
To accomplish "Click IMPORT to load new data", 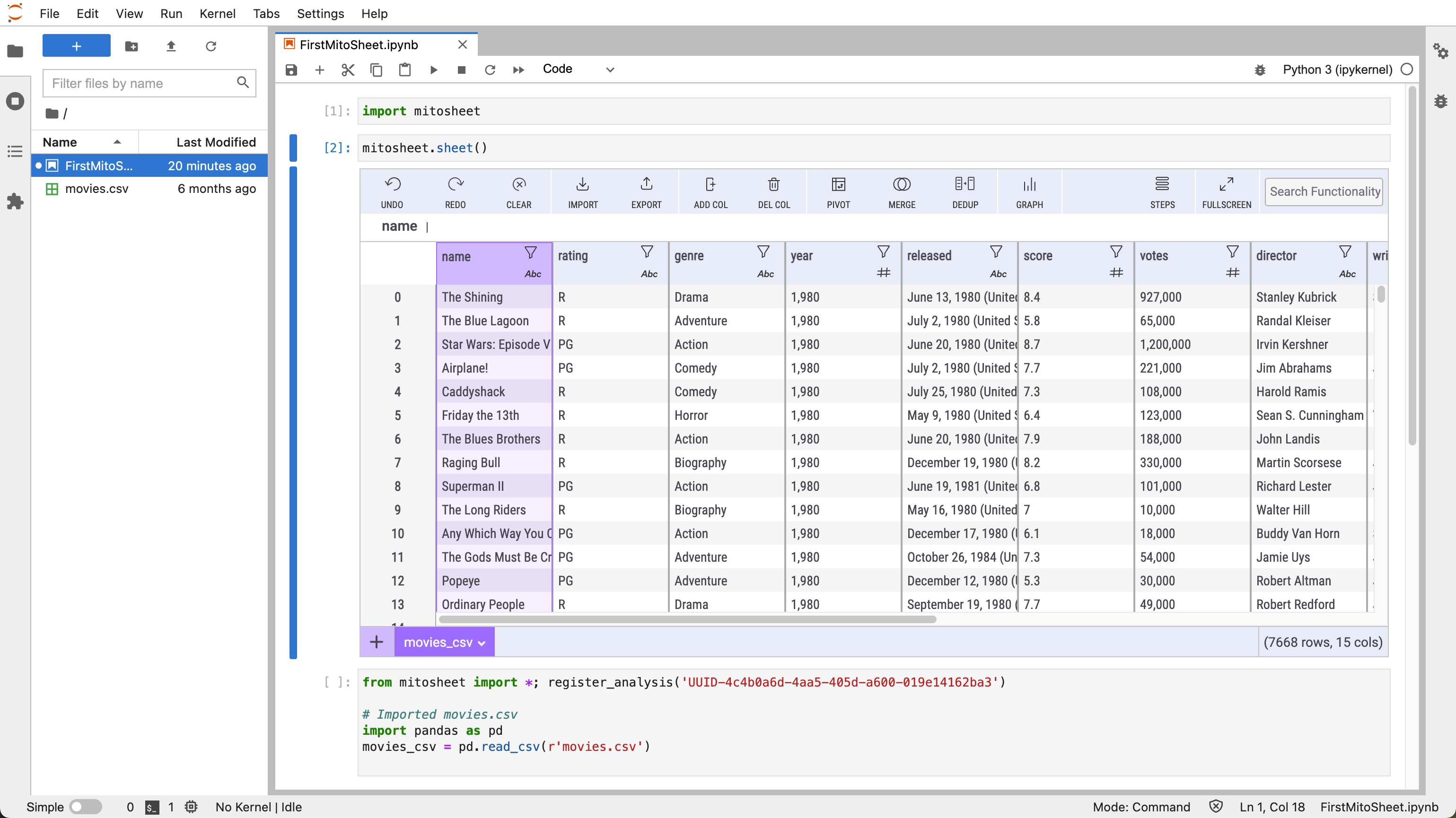I will point(582,192).
